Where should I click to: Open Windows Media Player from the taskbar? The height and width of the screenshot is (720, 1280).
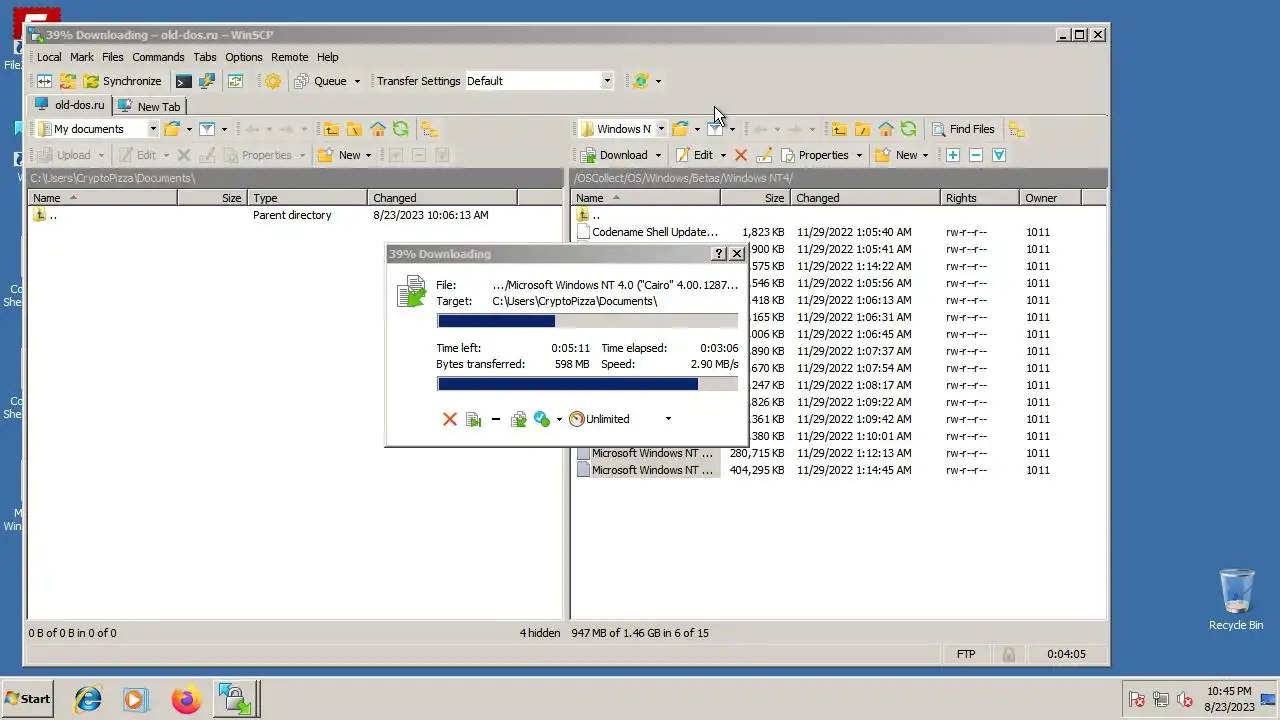point(136,699)
